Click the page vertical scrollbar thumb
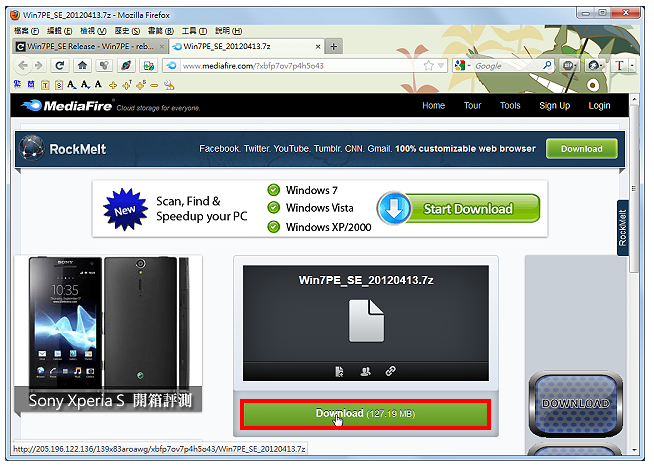654x467 pixels. [634, 188]
